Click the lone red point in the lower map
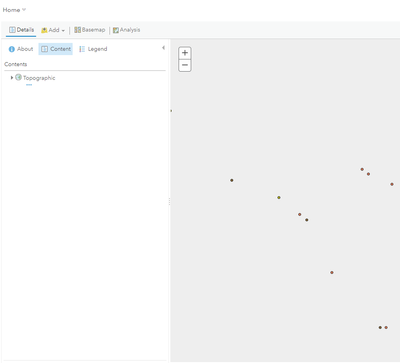This screenshot has height=363, width=400. point(332,272)
